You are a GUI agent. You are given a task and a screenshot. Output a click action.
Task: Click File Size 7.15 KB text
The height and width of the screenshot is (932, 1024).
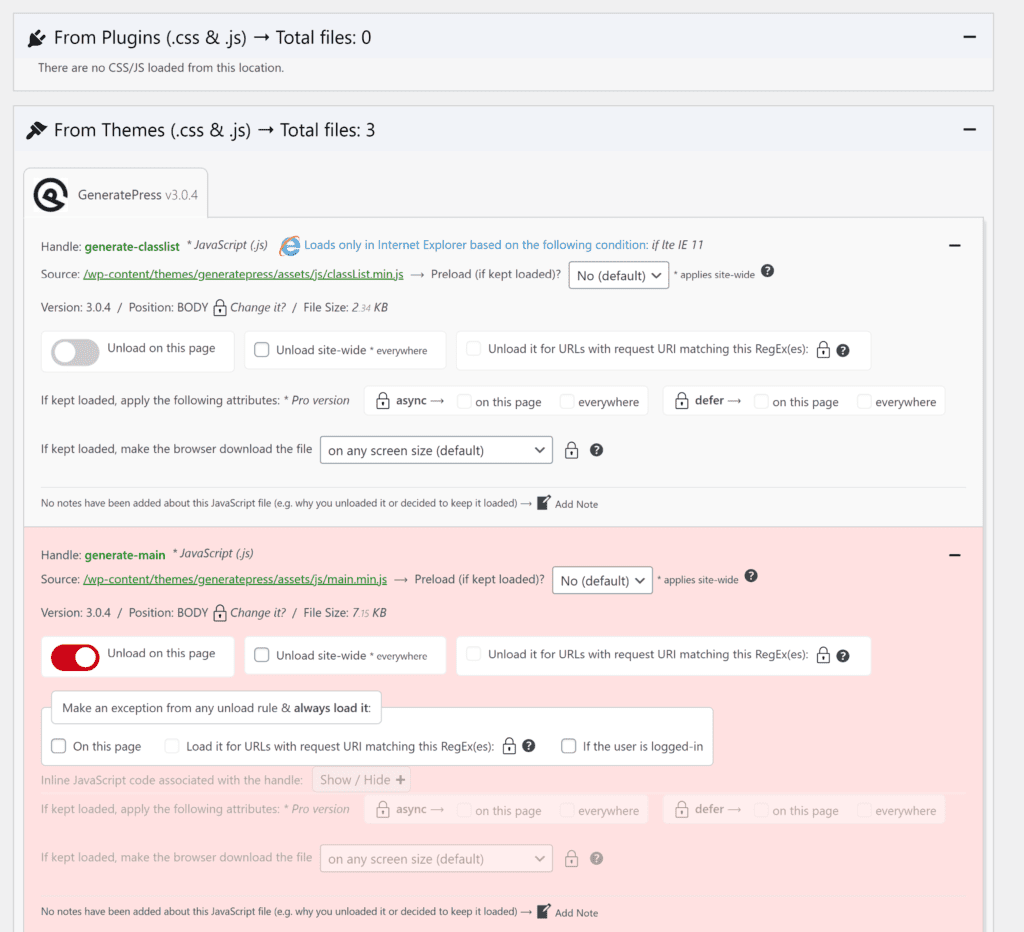click(x=345, y=613)
